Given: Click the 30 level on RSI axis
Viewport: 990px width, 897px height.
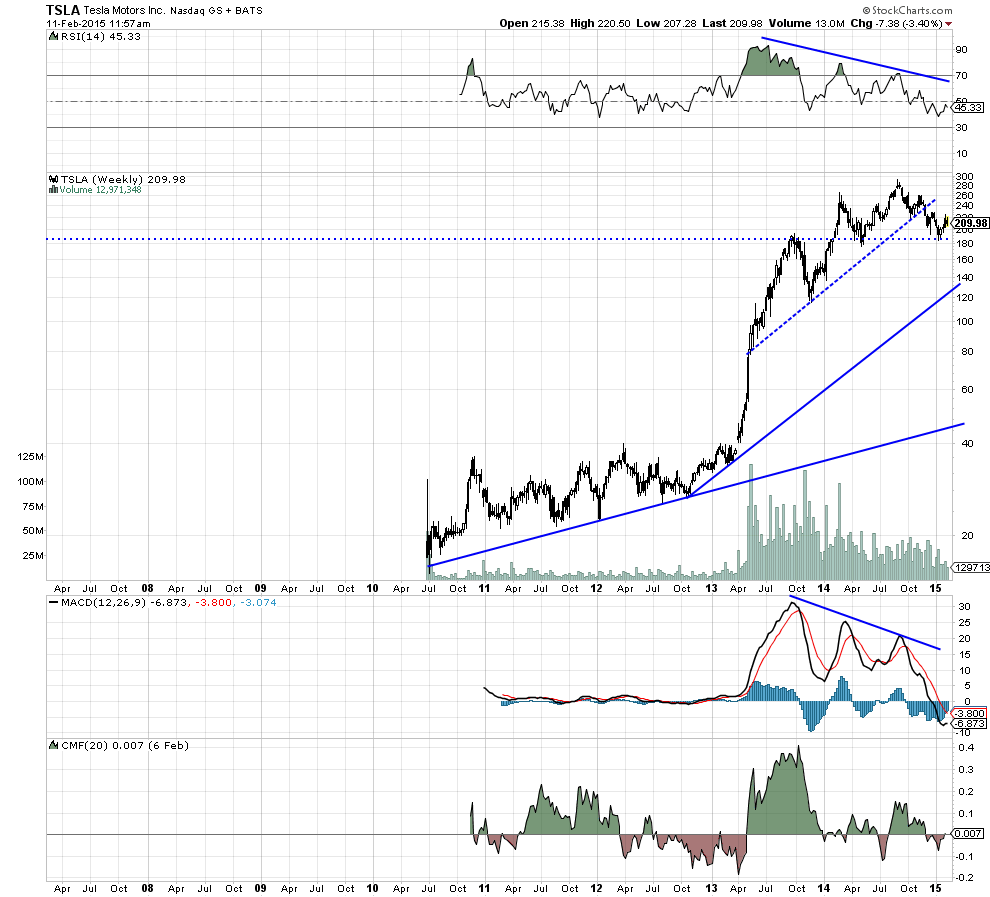Looking at the screenshot, I should (962, 128).
